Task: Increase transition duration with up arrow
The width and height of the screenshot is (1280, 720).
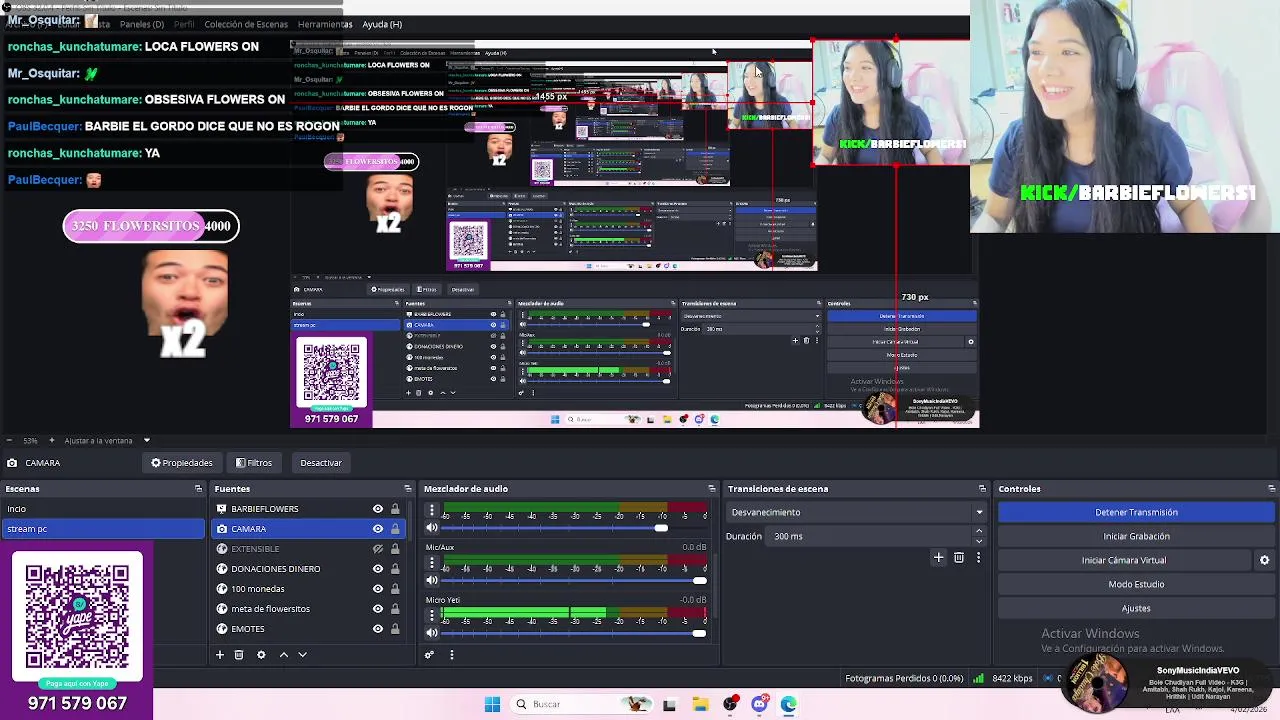Action: coord(979,531)
